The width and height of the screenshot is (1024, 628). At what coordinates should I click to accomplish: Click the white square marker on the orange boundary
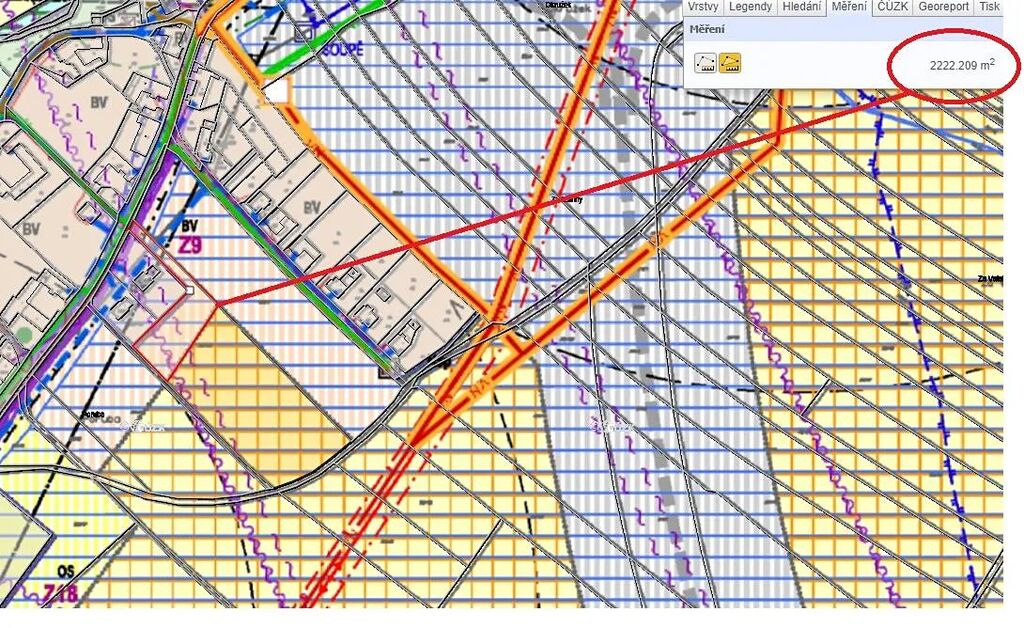pos(276,90)
